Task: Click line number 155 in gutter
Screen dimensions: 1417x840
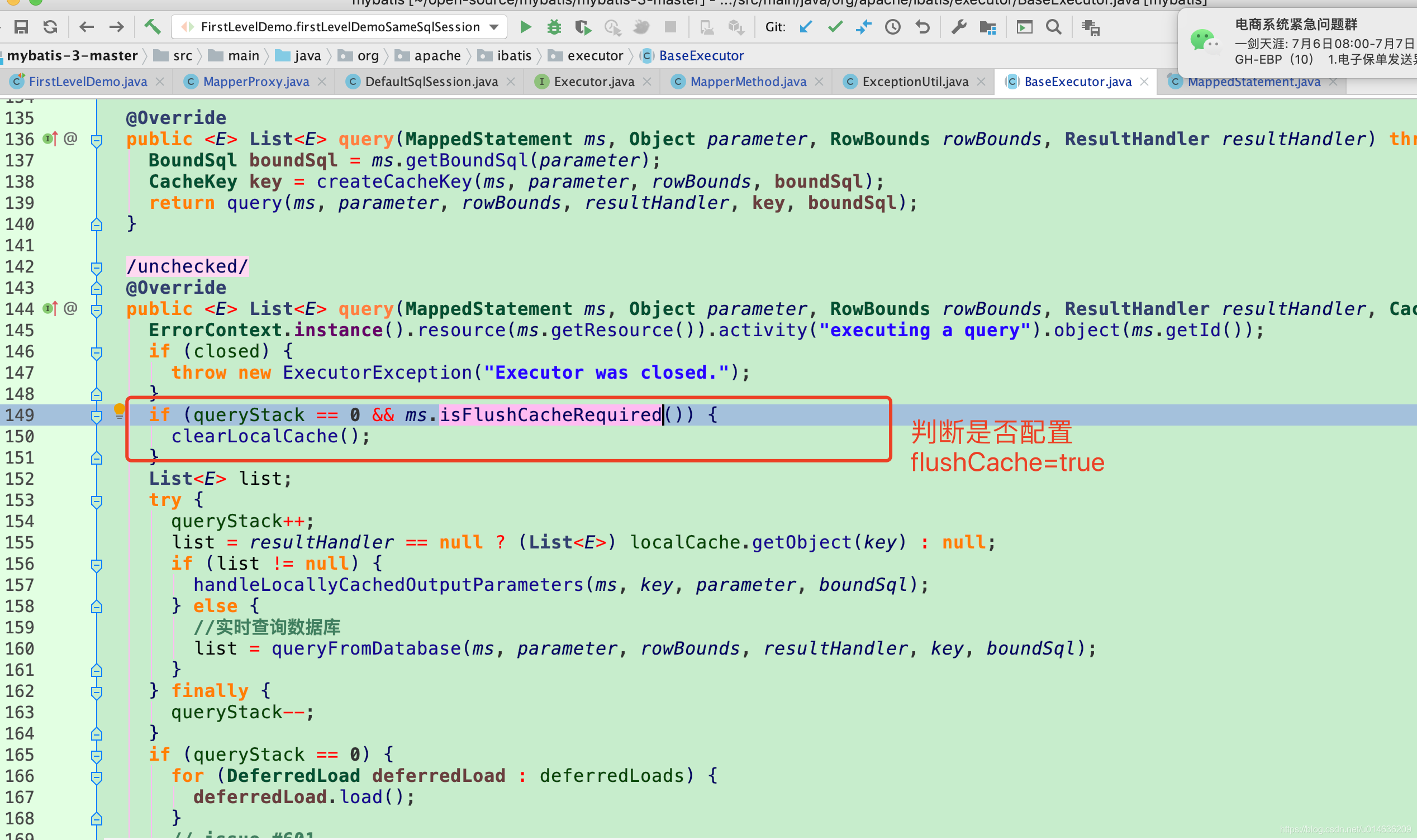Action: click(20, 542)
